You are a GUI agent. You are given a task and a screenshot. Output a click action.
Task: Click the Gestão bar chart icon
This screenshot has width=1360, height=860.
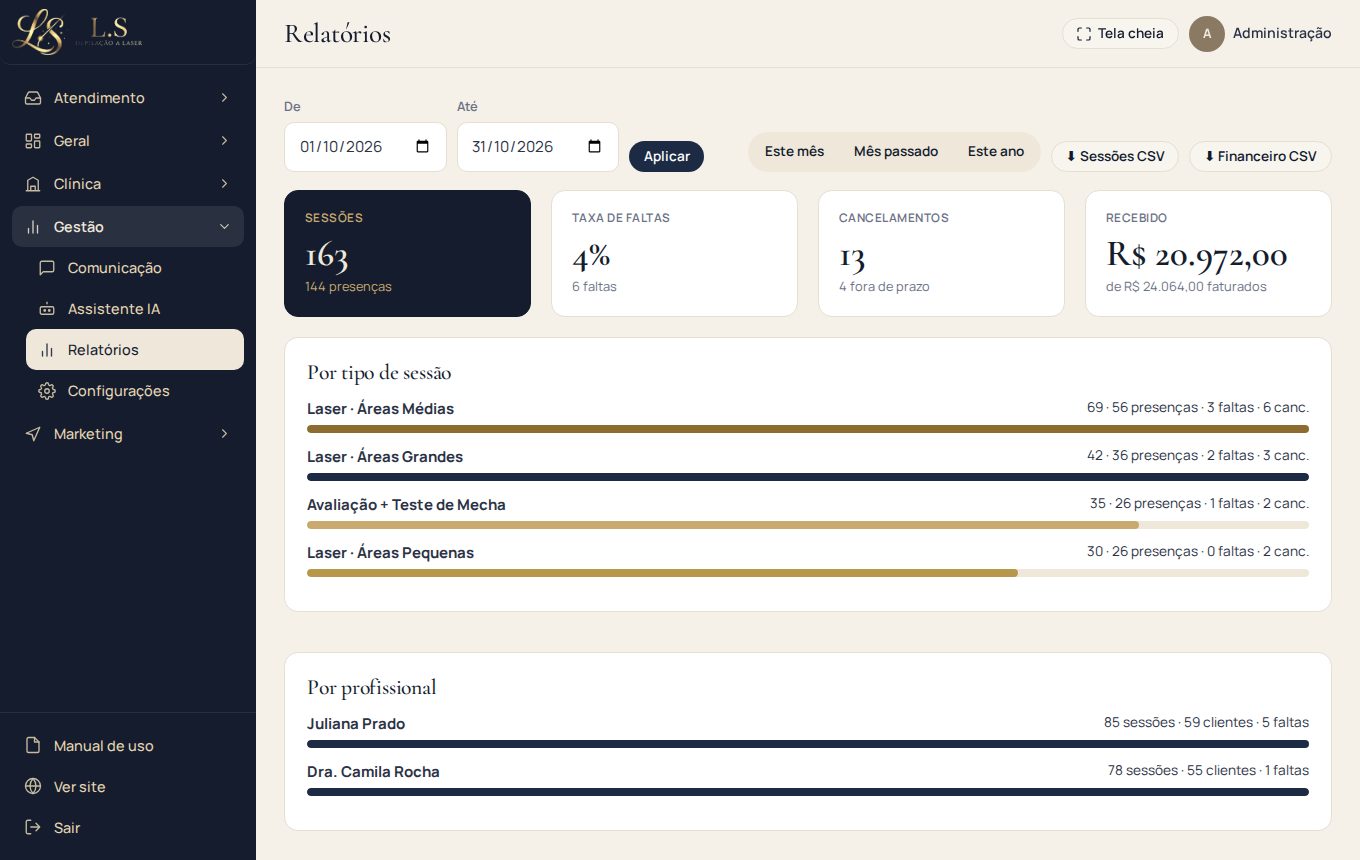(x=33, y=227)
